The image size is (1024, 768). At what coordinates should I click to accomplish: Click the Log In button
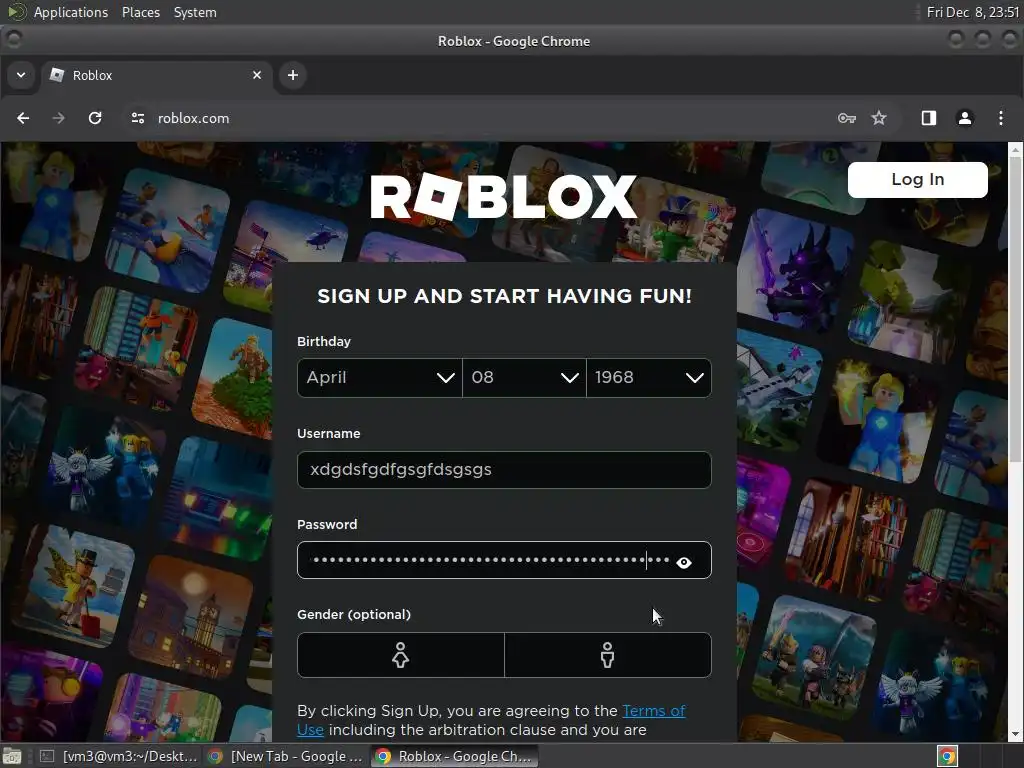click(x=918, y=180)
